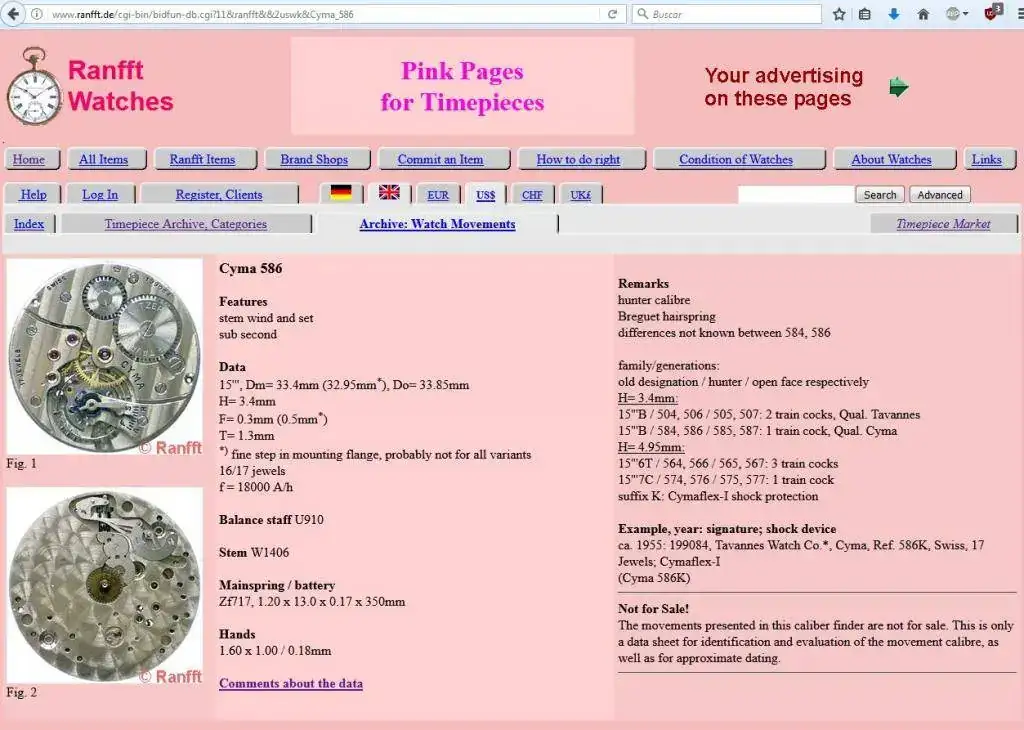Switch language with the UK flag

[x=389, y=192]
